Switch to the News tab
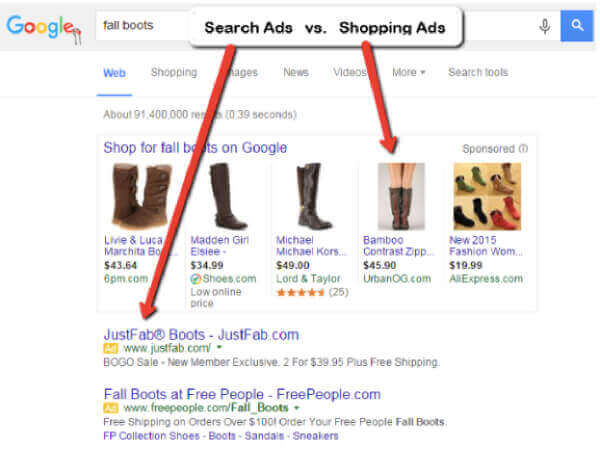600x475 pixels. click(x=296, y=72)
